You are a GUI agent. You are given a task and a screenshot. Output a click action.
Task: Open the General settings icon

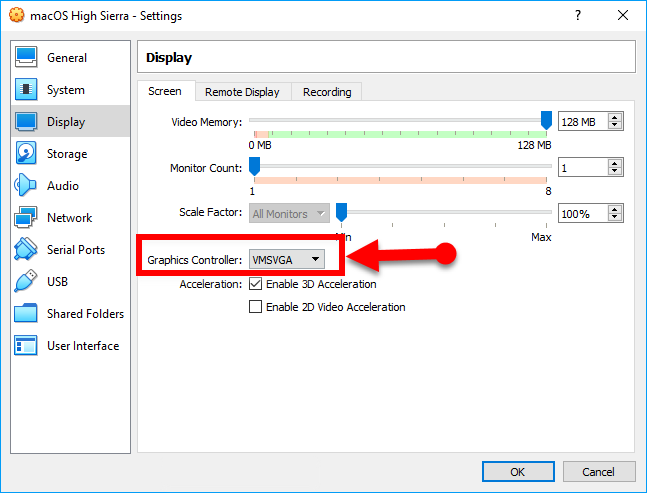(x=27, y=58)
